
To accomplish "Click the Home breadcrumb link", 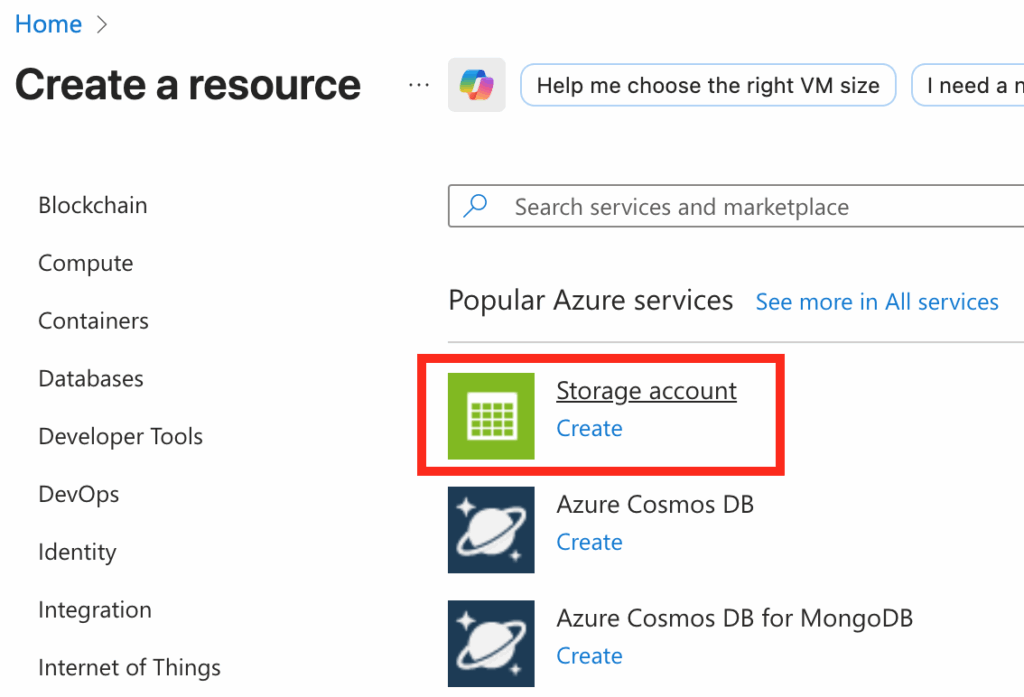I will pos(48,24).
